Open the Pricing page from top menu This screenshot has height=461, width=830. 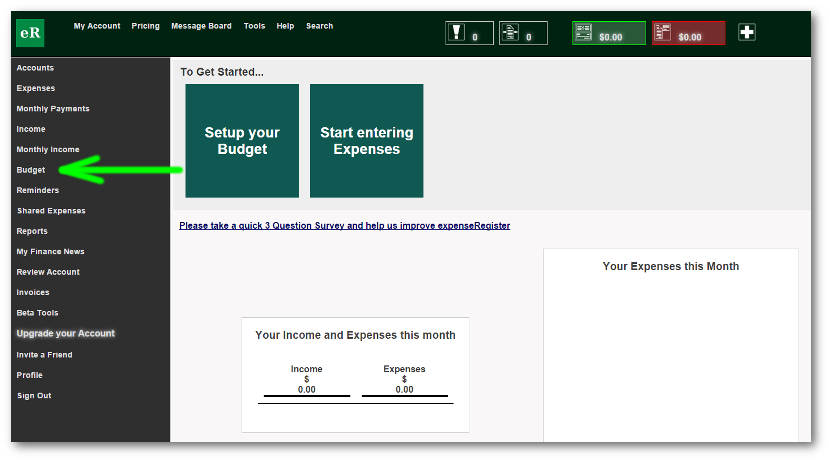point(145,26)
